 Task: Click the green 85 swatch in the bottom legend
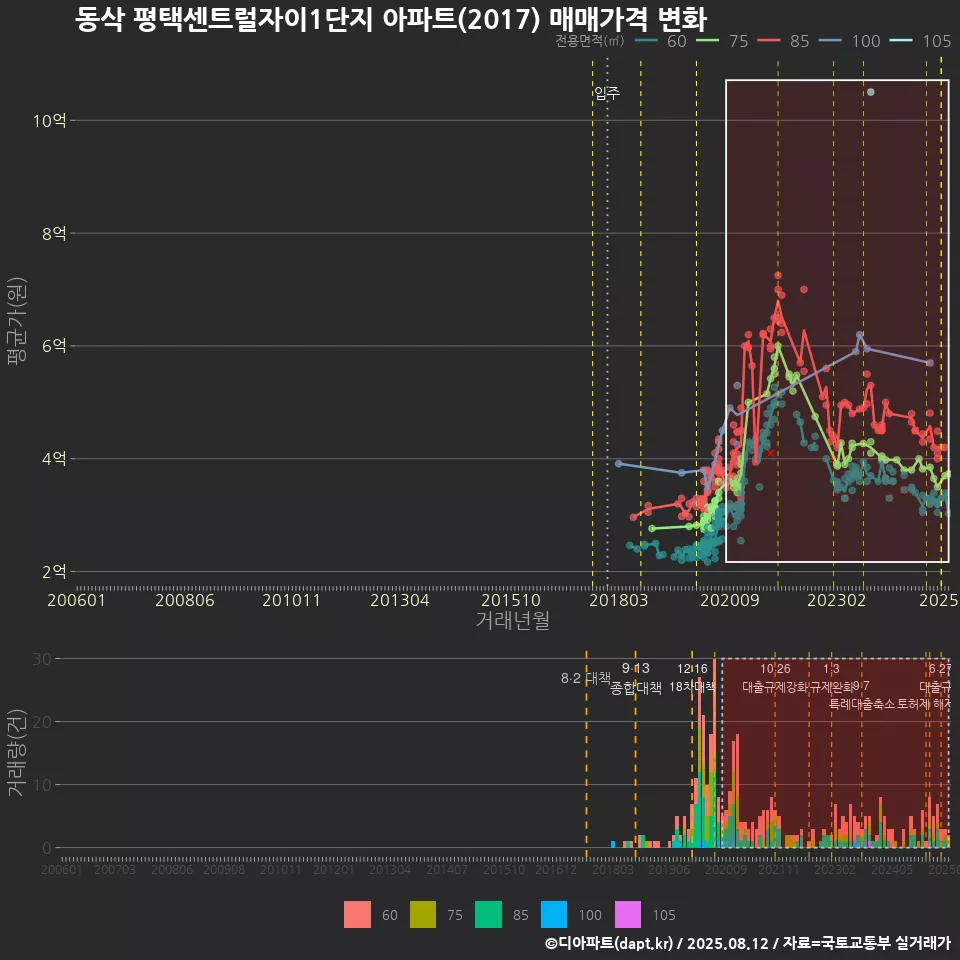488,915
